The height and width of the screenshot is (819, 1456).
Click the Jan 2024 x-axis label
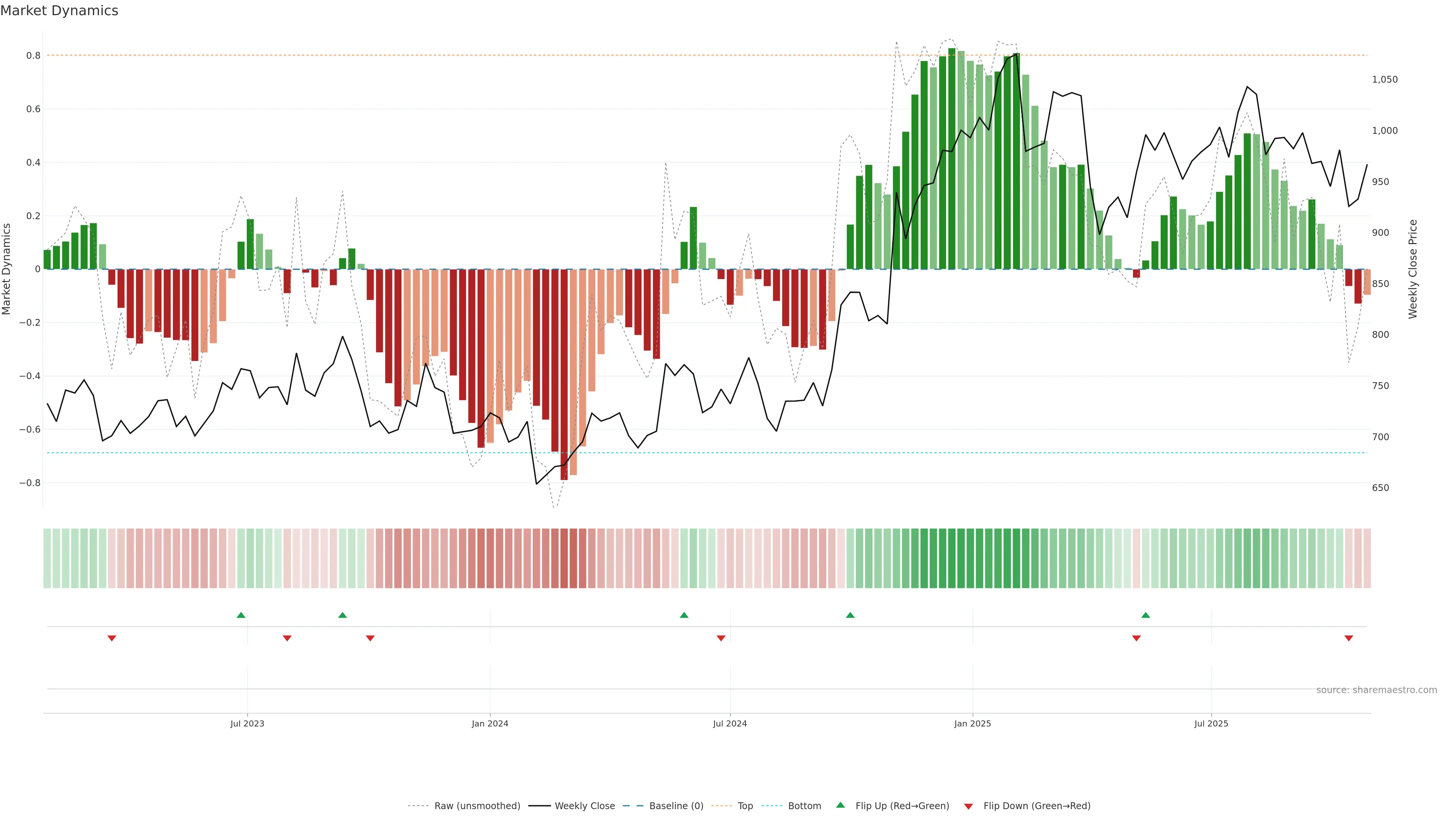click(490, 723)
